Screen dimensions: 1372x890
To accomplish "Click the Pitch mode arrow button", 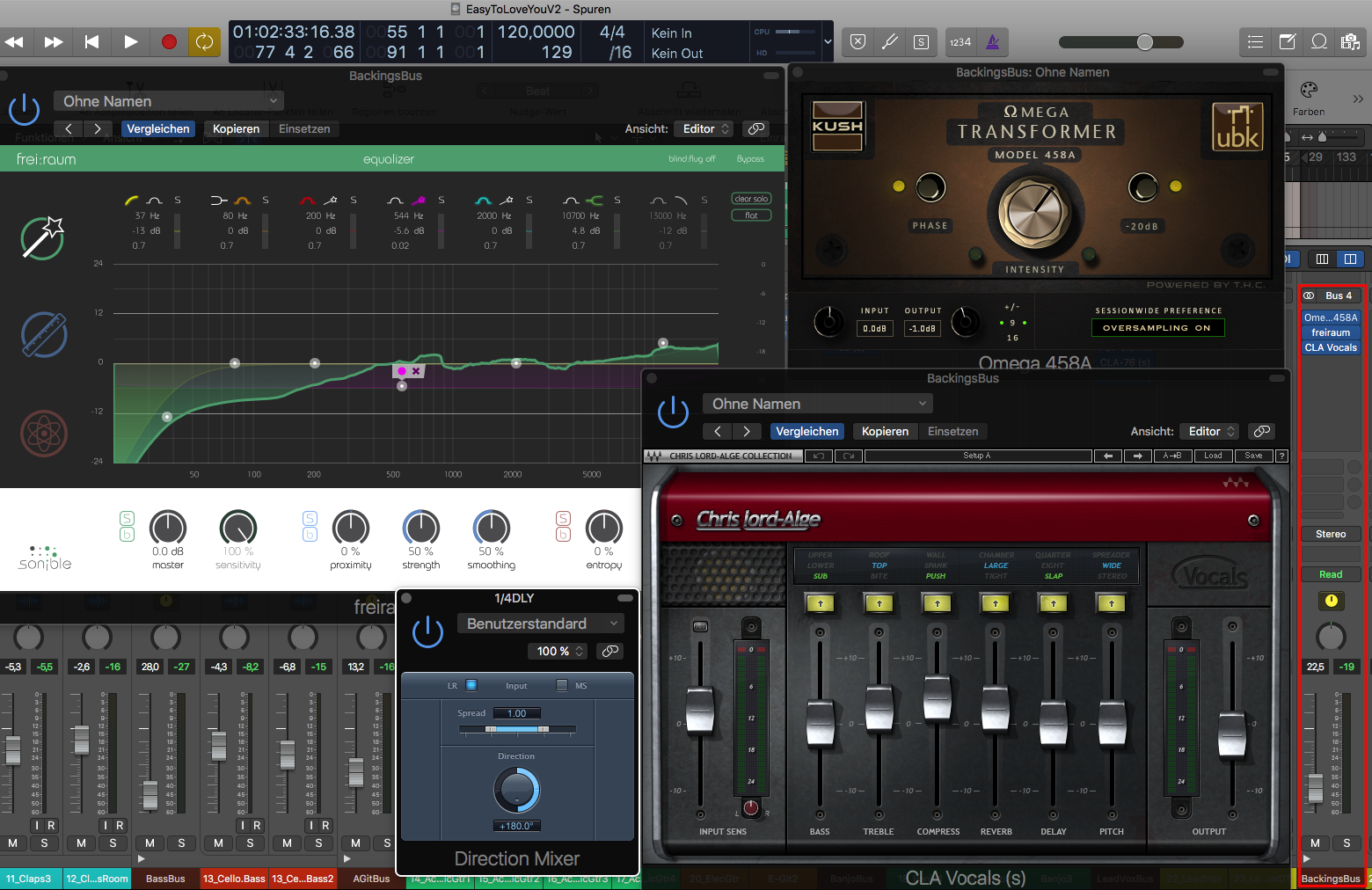I will coord(1112,603).
